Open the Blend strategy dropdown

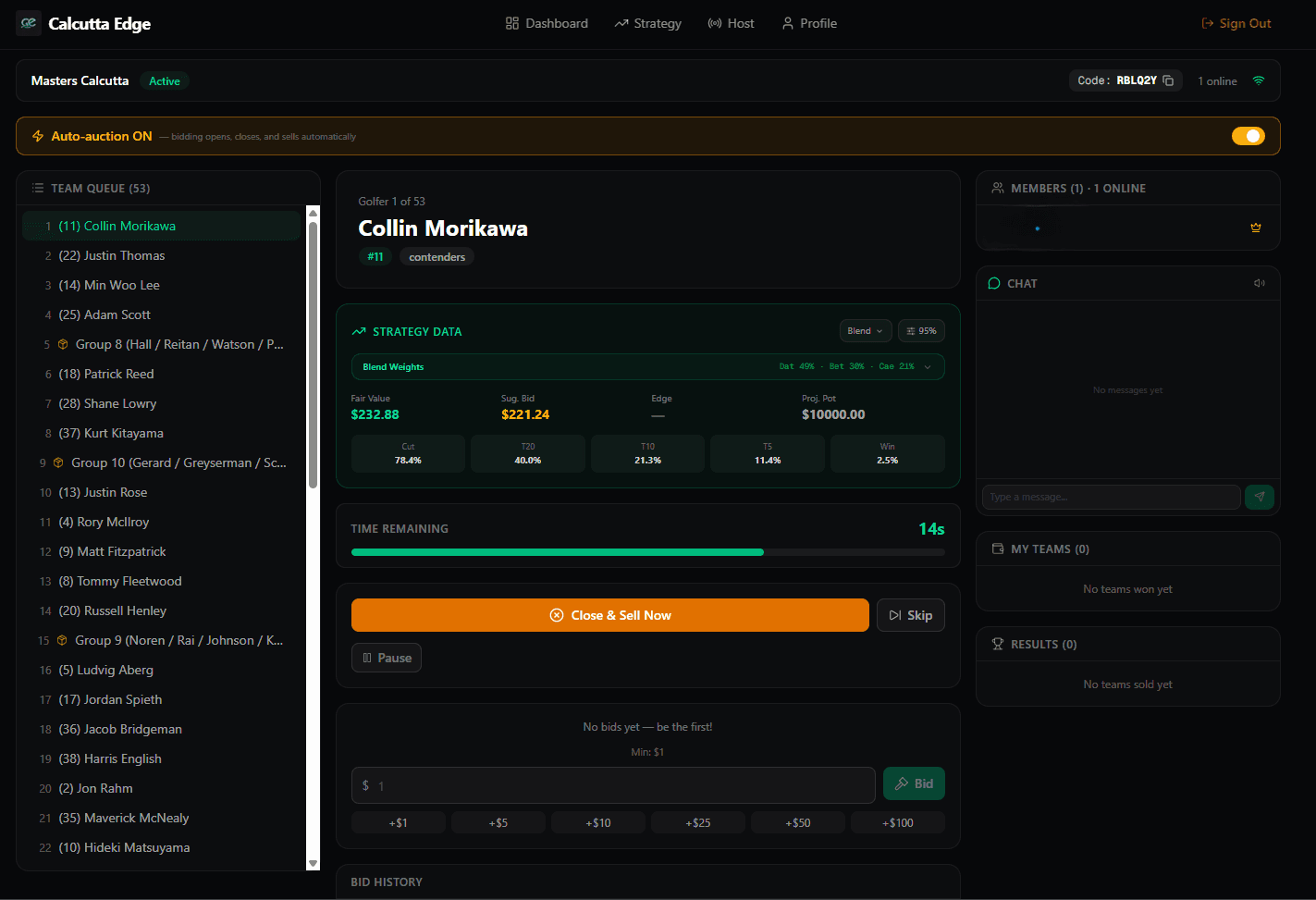click(x=865, y=330)
